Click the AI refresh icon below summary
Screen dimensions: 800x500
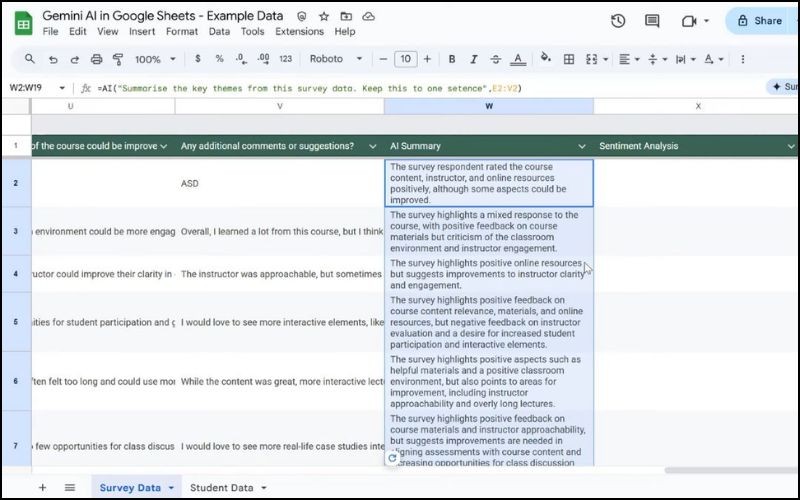pyautogui.click(x=392, y=458)
